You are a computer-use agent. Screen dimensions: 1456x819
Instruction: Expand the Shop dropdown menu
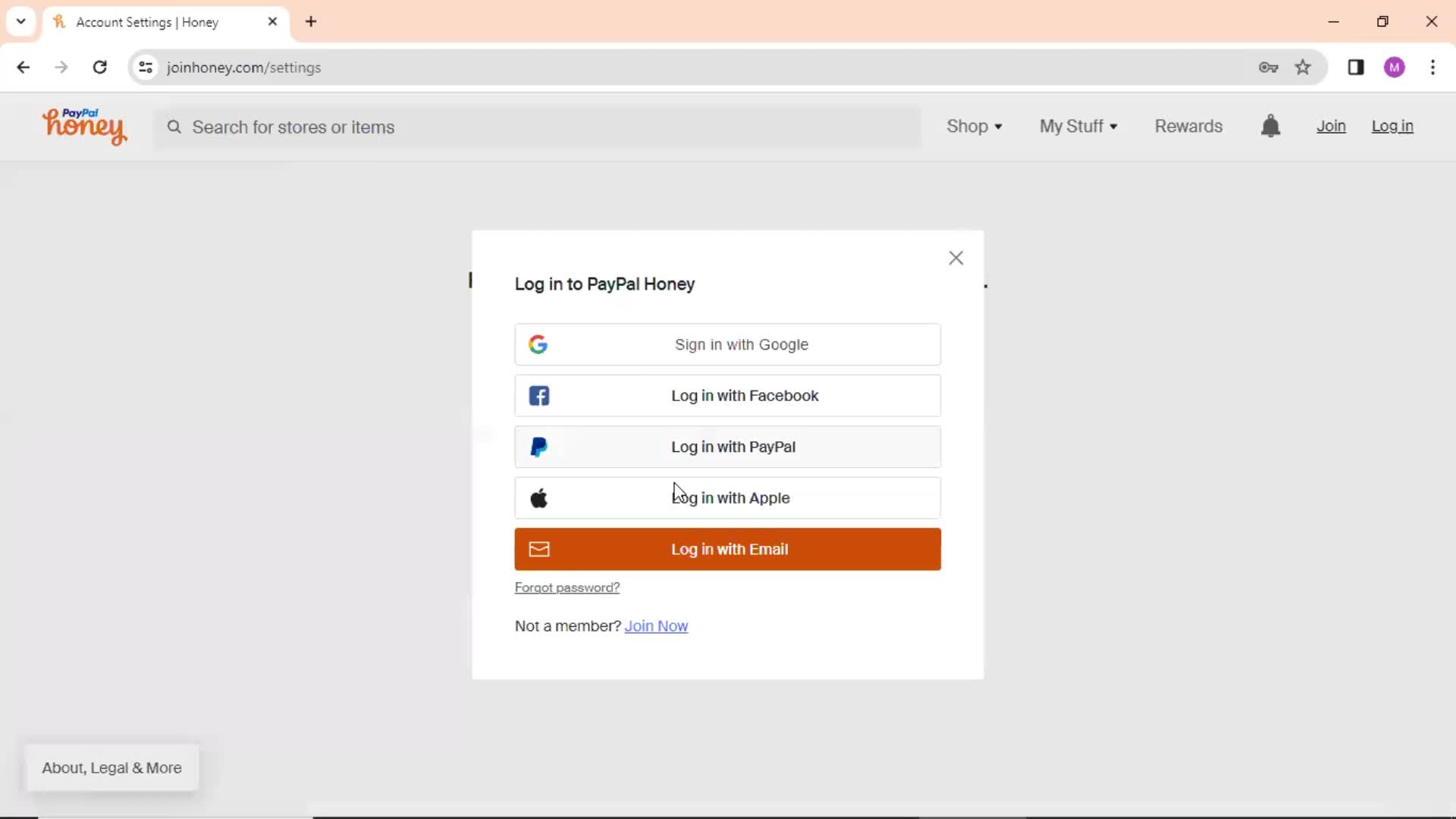[974, 127]
